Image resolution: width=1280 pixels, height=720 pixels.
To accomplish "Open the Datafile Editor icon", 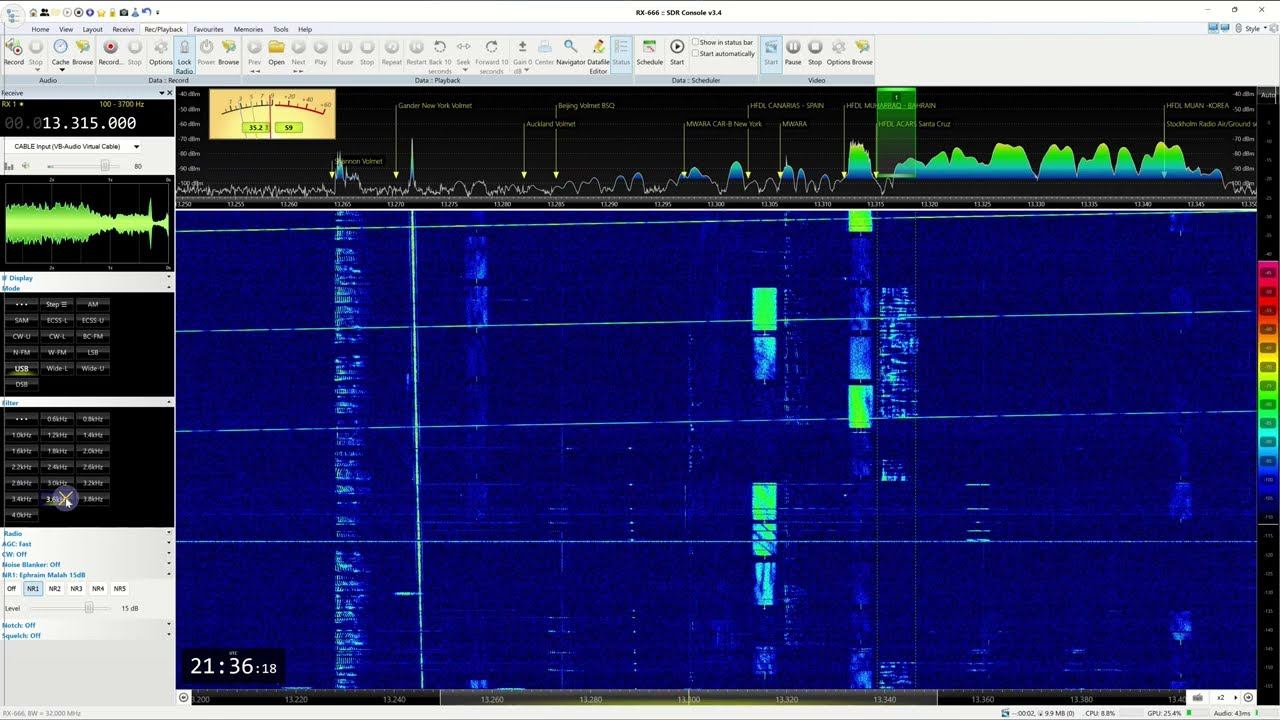I will [x=598, y=47].
